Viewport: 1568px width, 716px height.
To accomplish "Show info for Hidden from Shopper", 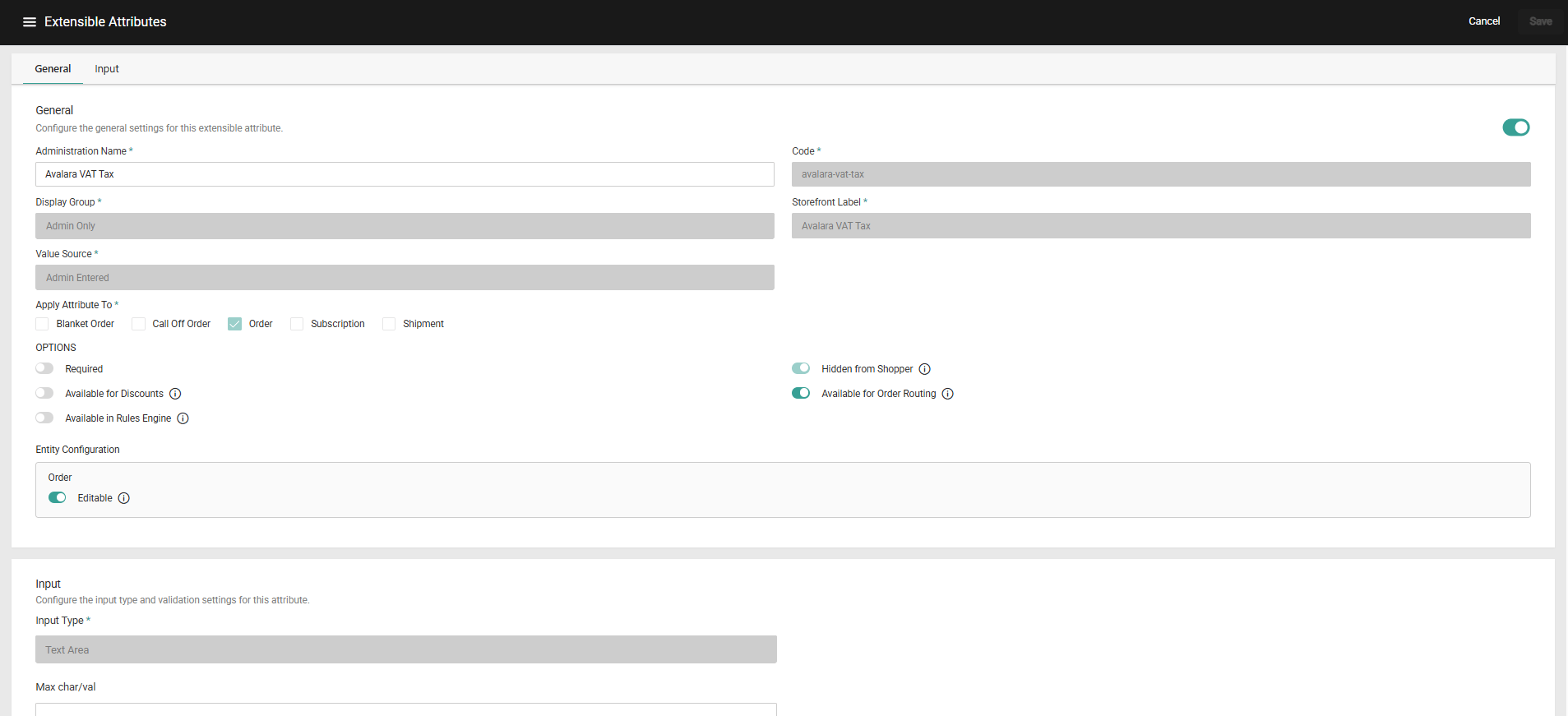I will click(924, 369).
